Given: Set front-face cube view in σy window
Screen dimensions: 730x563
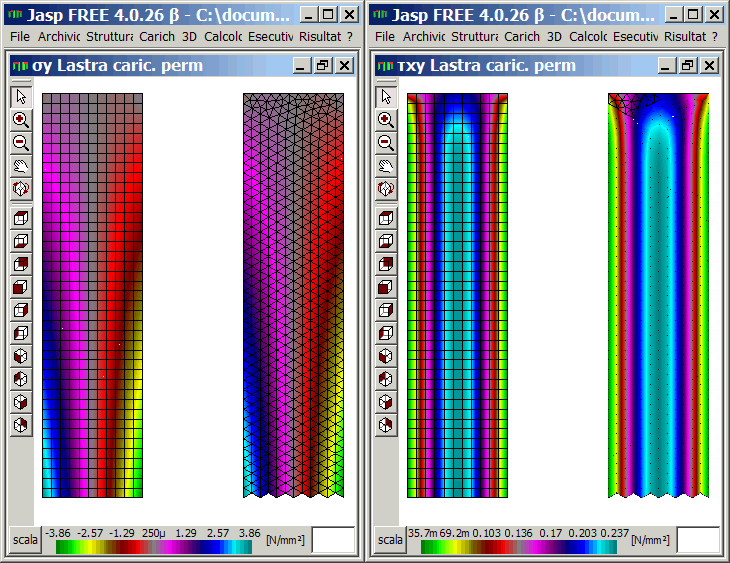Looking at the screenshot, I should click(21, 287).
